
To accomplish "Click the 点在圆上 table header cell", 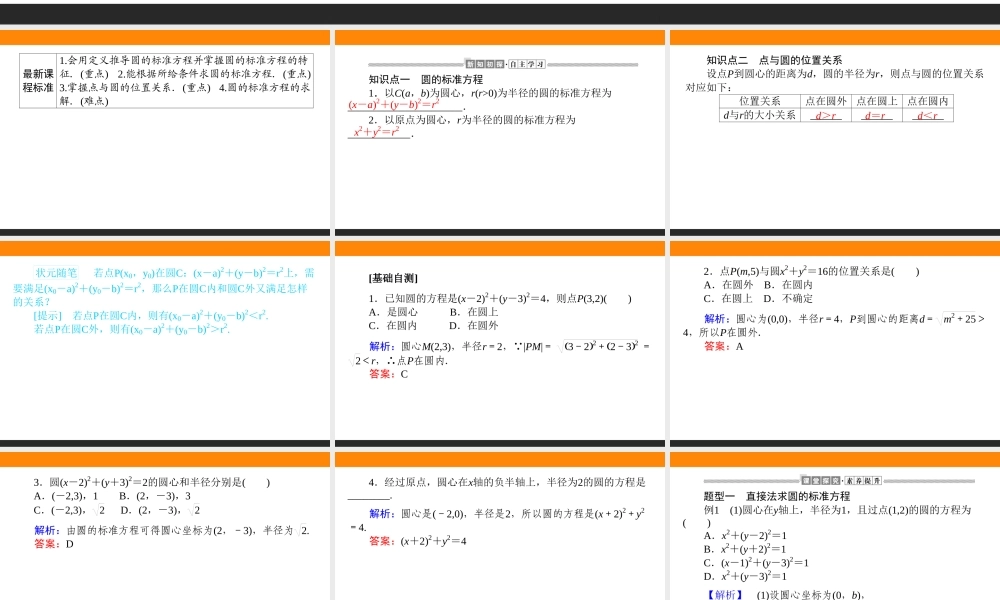I will (x=877, y=101).
